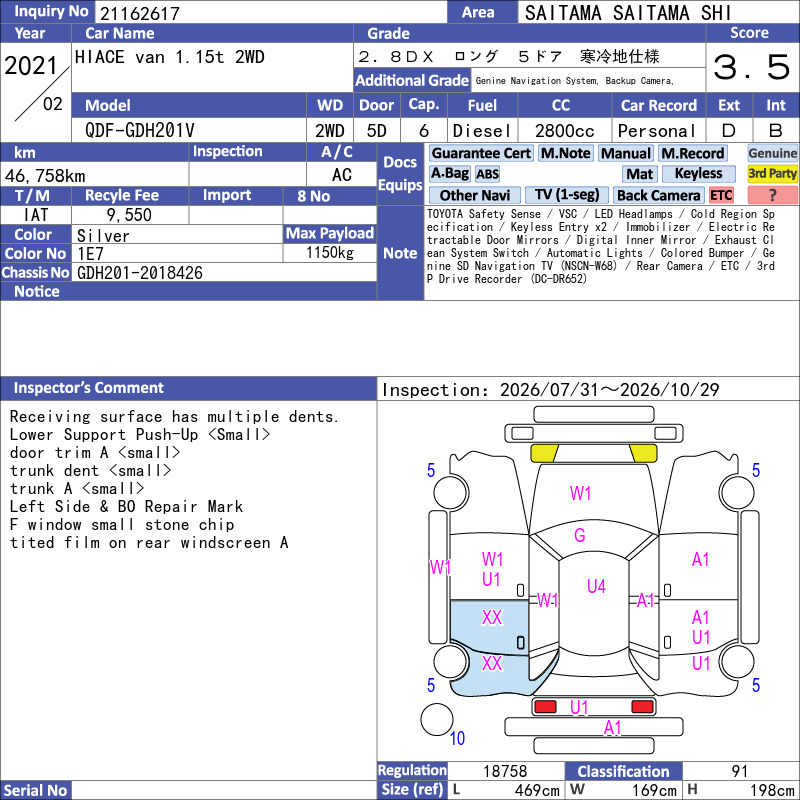Click the transmission value IAT

(x=36, y=215)
